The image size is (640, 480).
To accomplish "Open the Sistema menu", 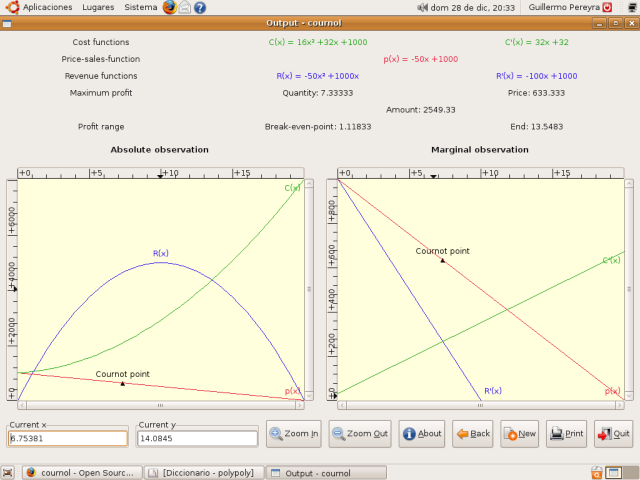I will [x=140, y=7].
